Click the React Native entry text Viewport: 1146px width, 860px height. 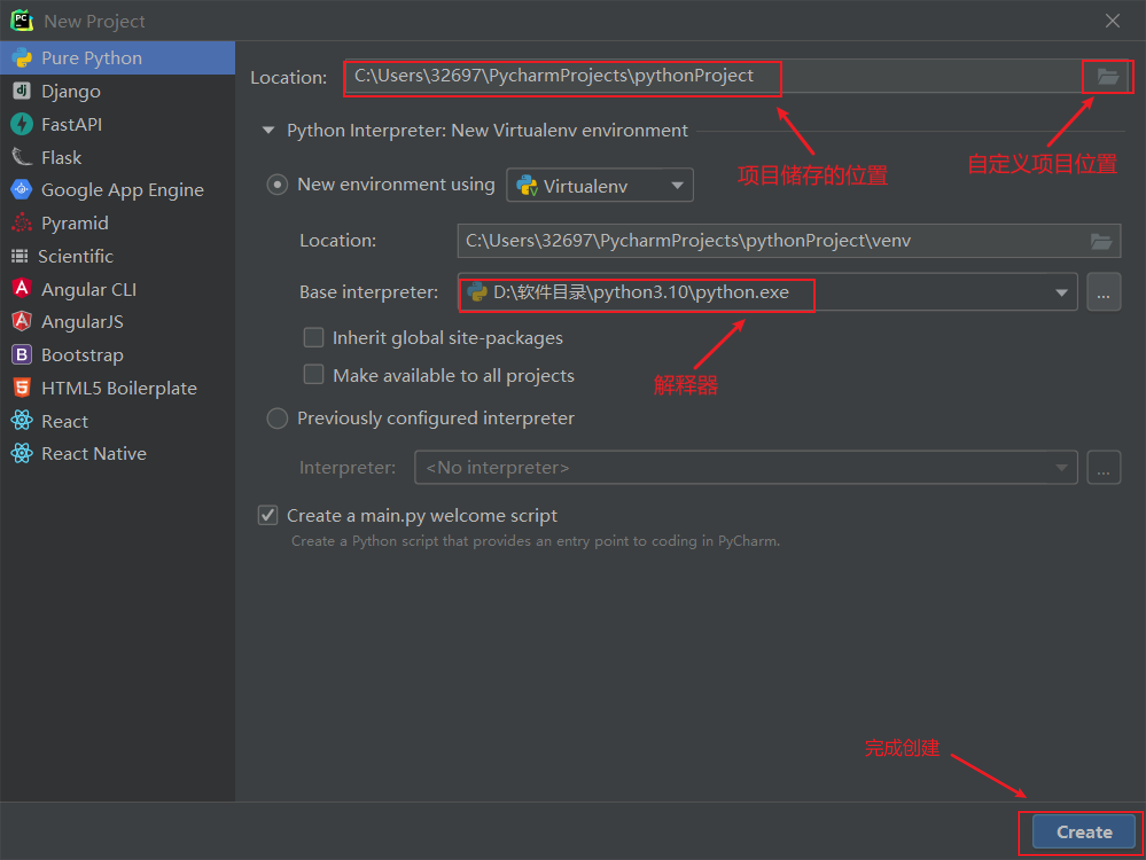(x=94, y=454)
